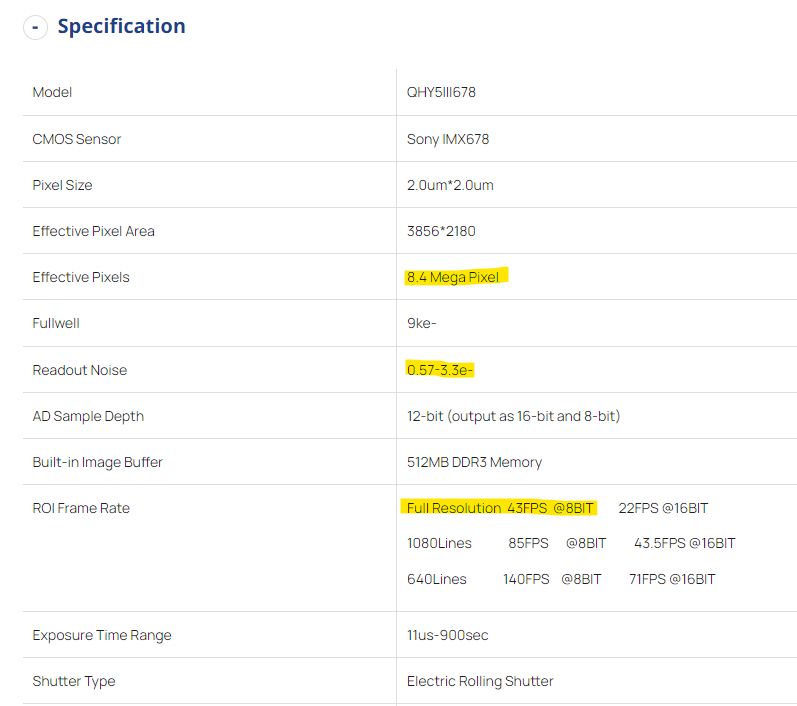797x706 pixels.
Task: Click the highlighted 0.57-3.3e- readout noise
Action: coord(440,370)
